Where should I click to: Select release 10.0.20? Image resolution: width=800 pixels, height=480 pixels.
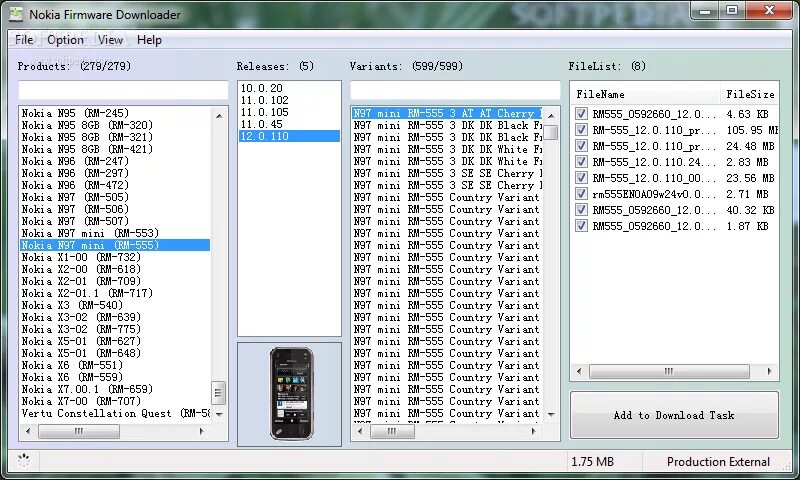click(289, 88)
